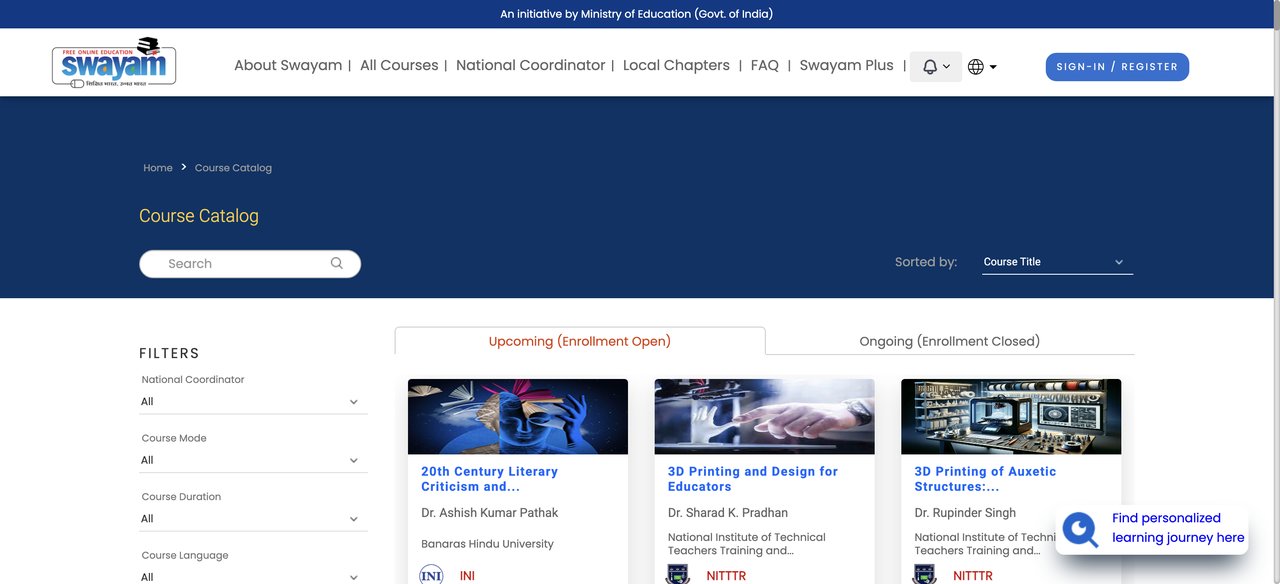Open the language globe icon
Image resolution: width=1280 pixels, height=584 pixels.
pyautogui.click(x=974, y=66)
